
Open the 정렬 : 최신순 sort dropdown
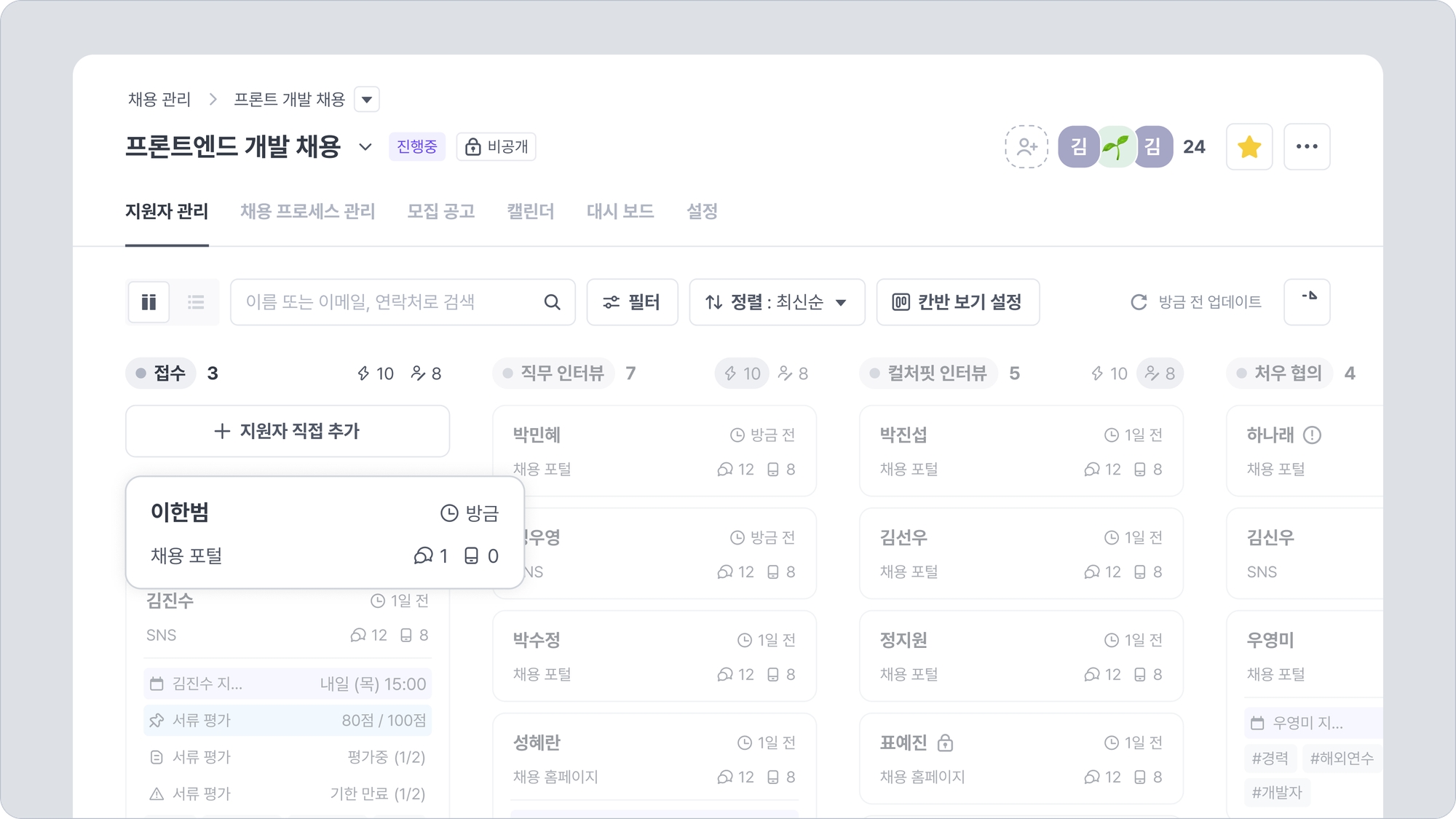777,302
